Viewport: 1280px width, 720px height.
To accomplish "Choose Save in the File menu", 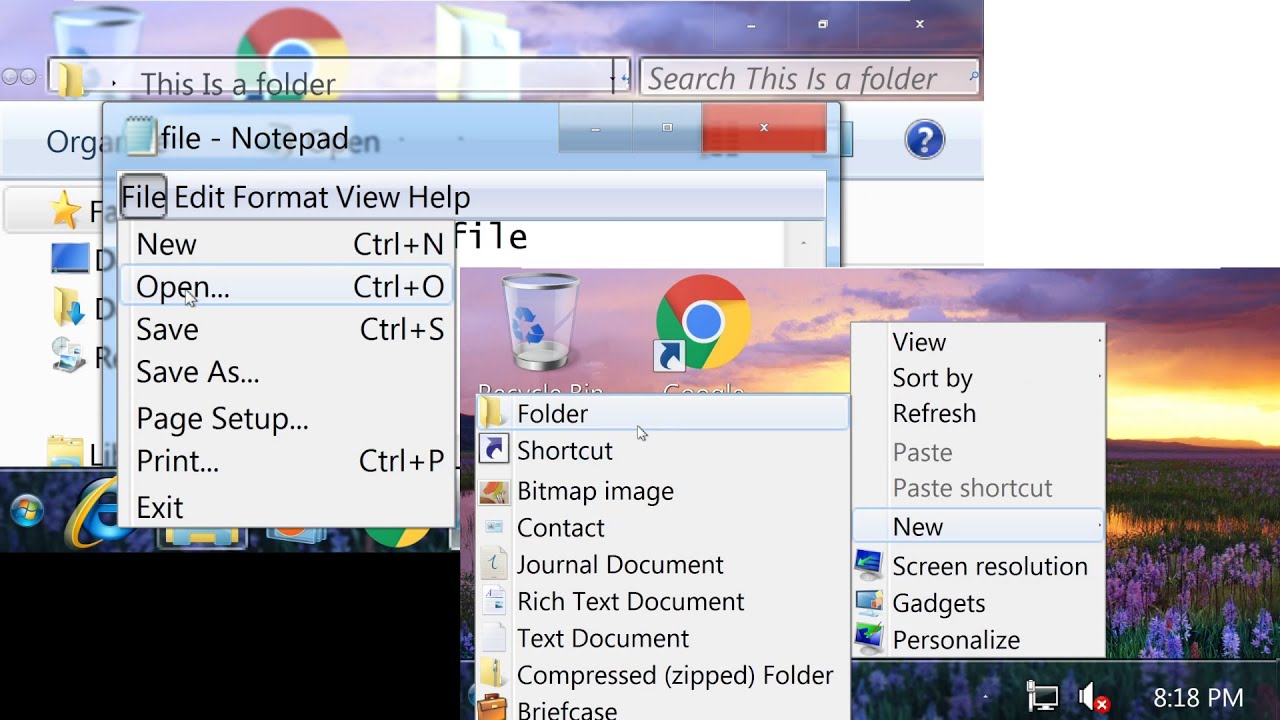I will pos(287,329).
